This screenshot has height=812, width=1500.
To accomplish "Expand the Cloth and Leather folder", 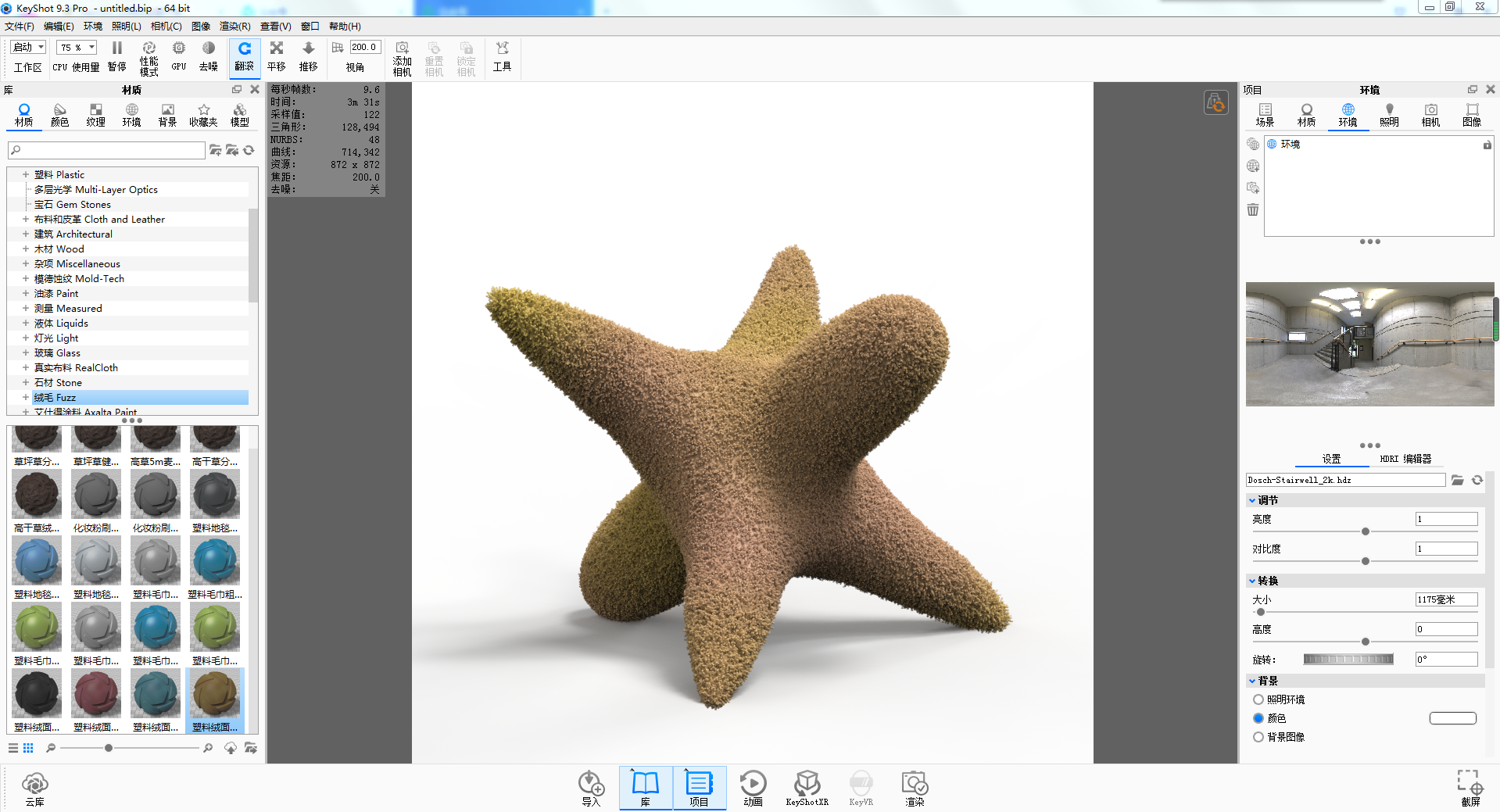I will [25, 219].
